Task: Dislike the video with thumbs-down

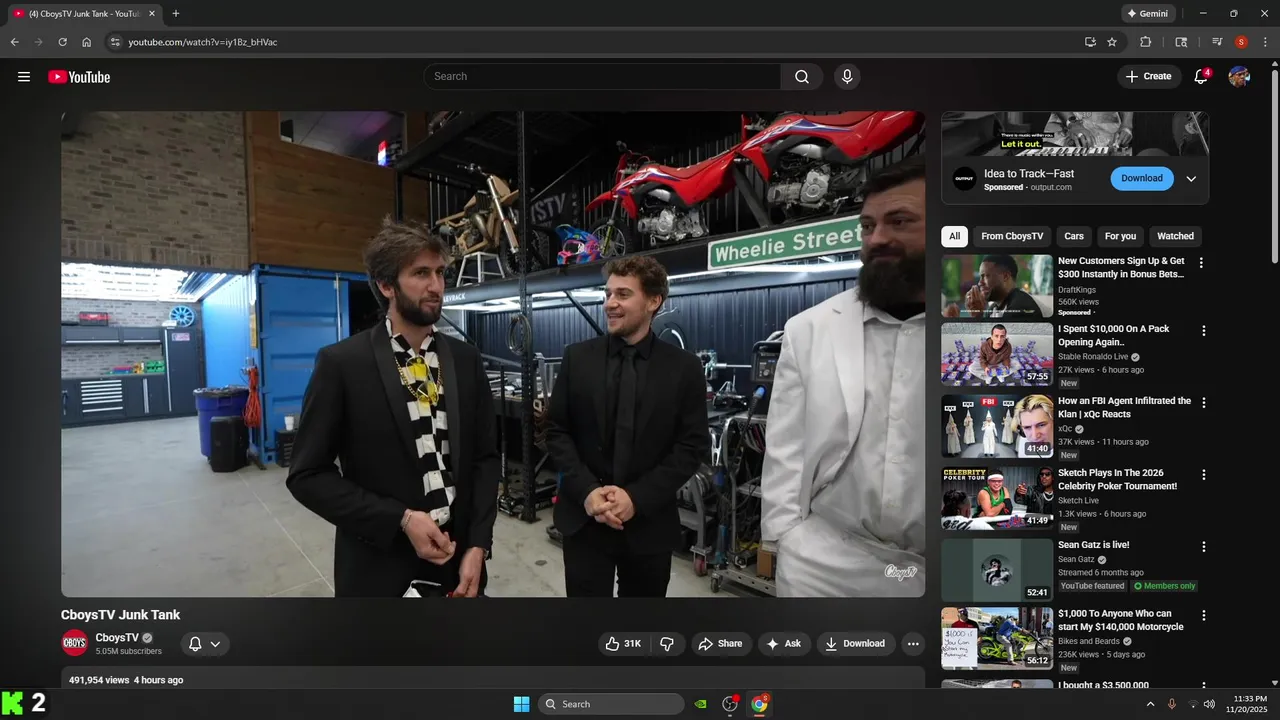Action: pyautogui.click(x=667, y=644)
